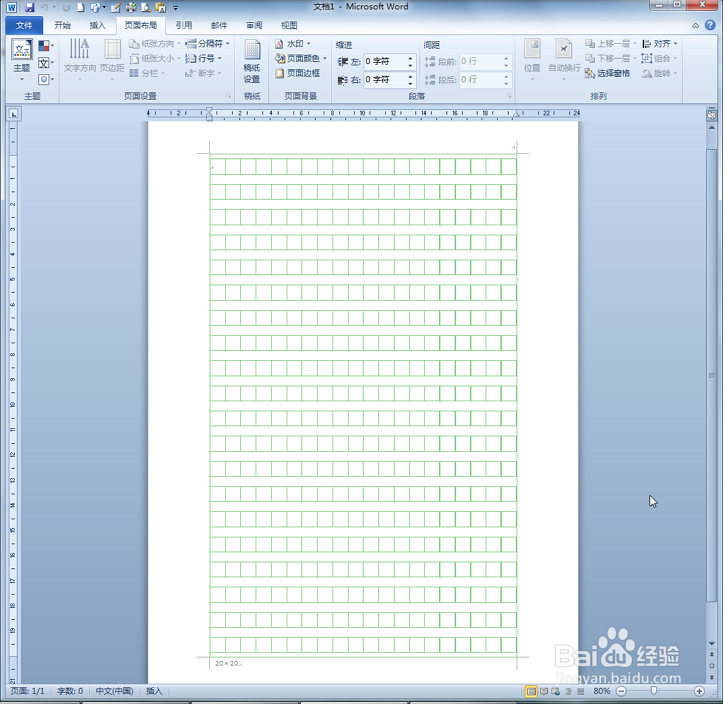Click 页面: 1/1 page indicator
The image size is (723, 704).
click(27, 691)
